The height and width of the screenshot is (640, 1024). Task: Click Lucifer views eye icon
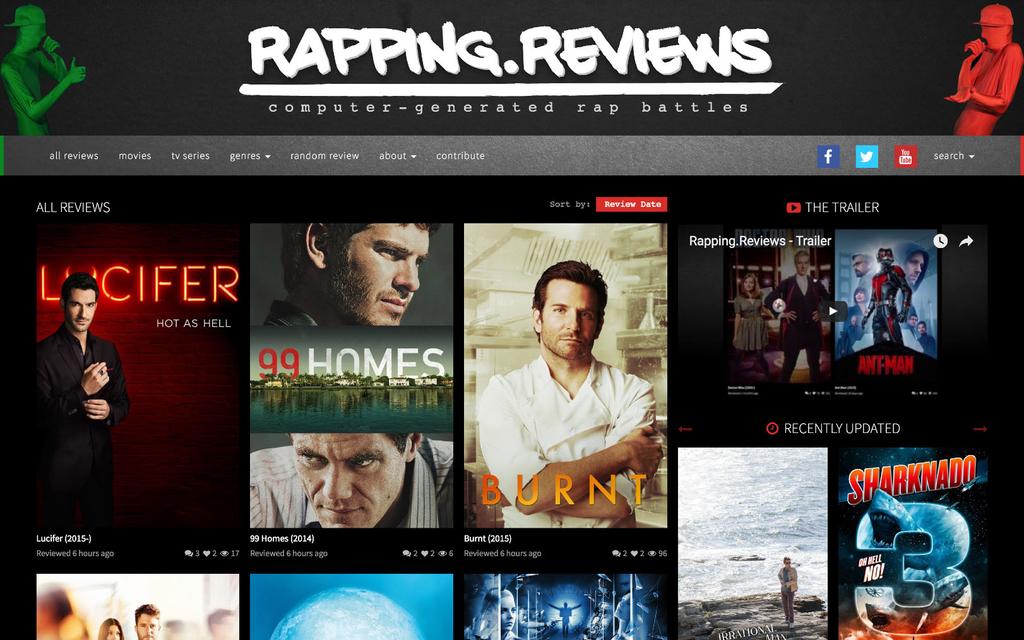[224, 553]
